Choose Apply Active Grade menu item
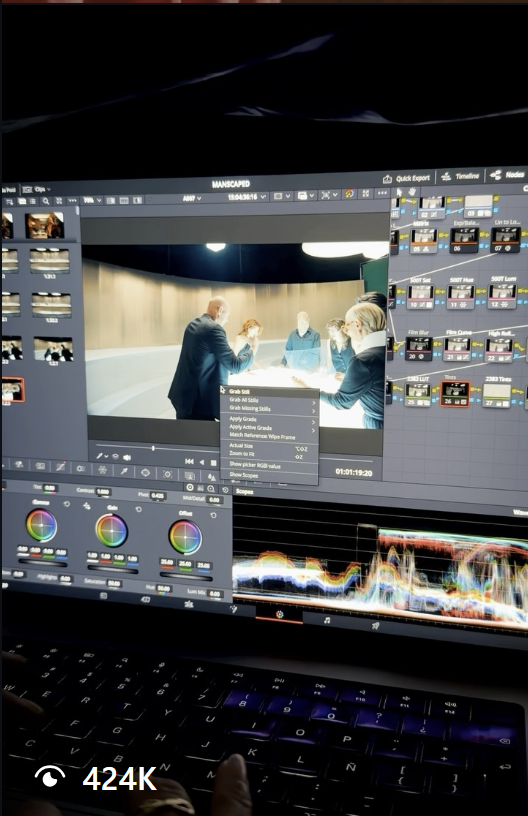This screenshot has width=528, height=816. (269, 428)
